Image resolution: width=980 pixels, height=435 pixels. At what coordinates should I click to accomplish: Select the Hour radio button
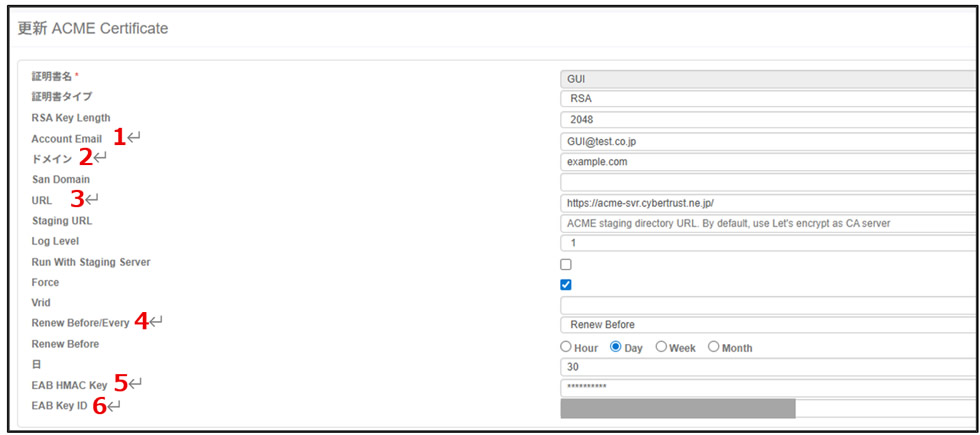[566, 347]
